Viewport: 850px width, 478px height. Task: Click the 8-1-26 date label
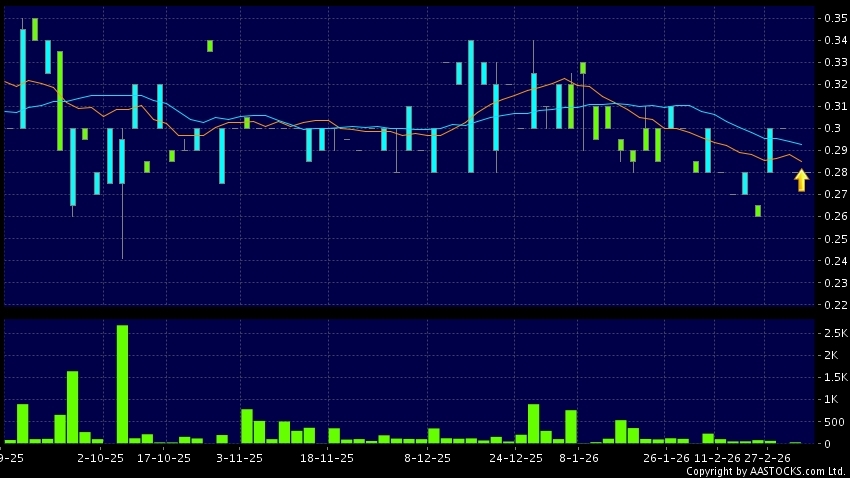(x=579, y=458)
